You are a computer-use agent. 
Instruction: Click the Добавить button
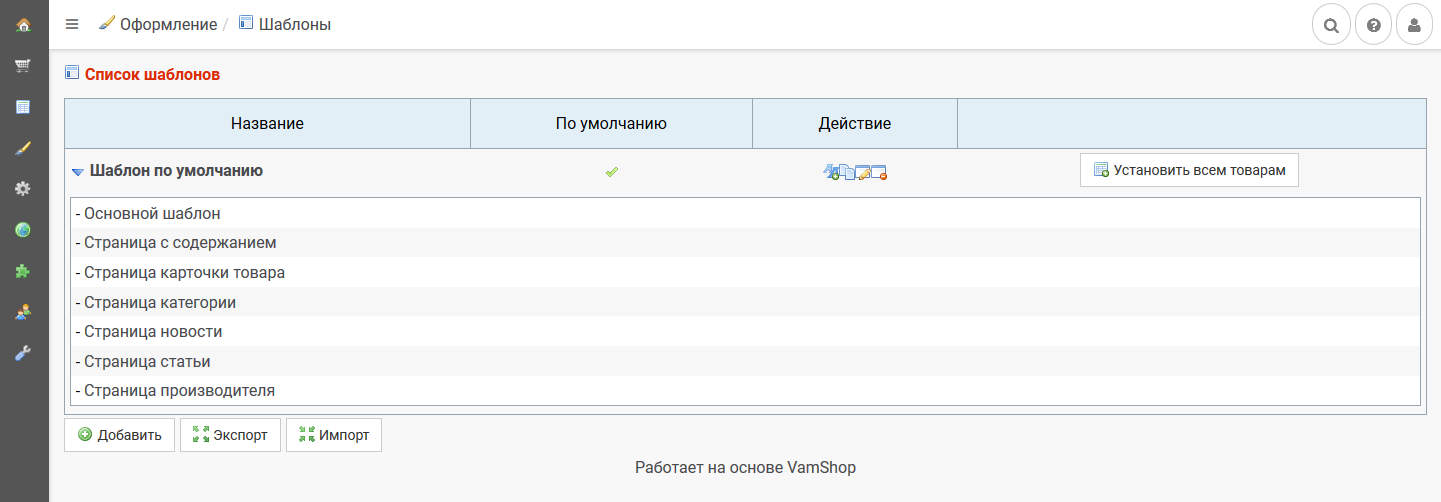pyautogui.click(x=119, y=435)
